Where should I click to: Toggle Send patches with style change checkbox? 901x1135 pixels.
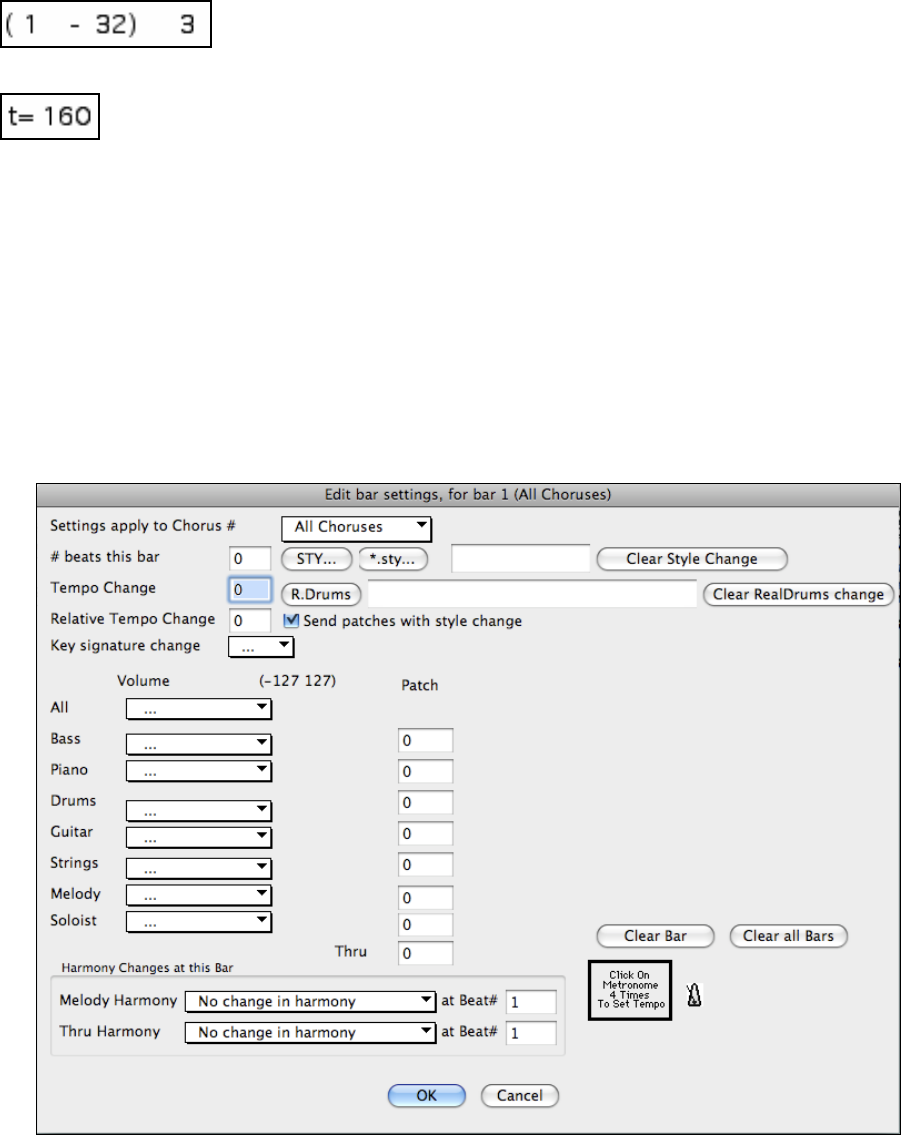(292, 621)
